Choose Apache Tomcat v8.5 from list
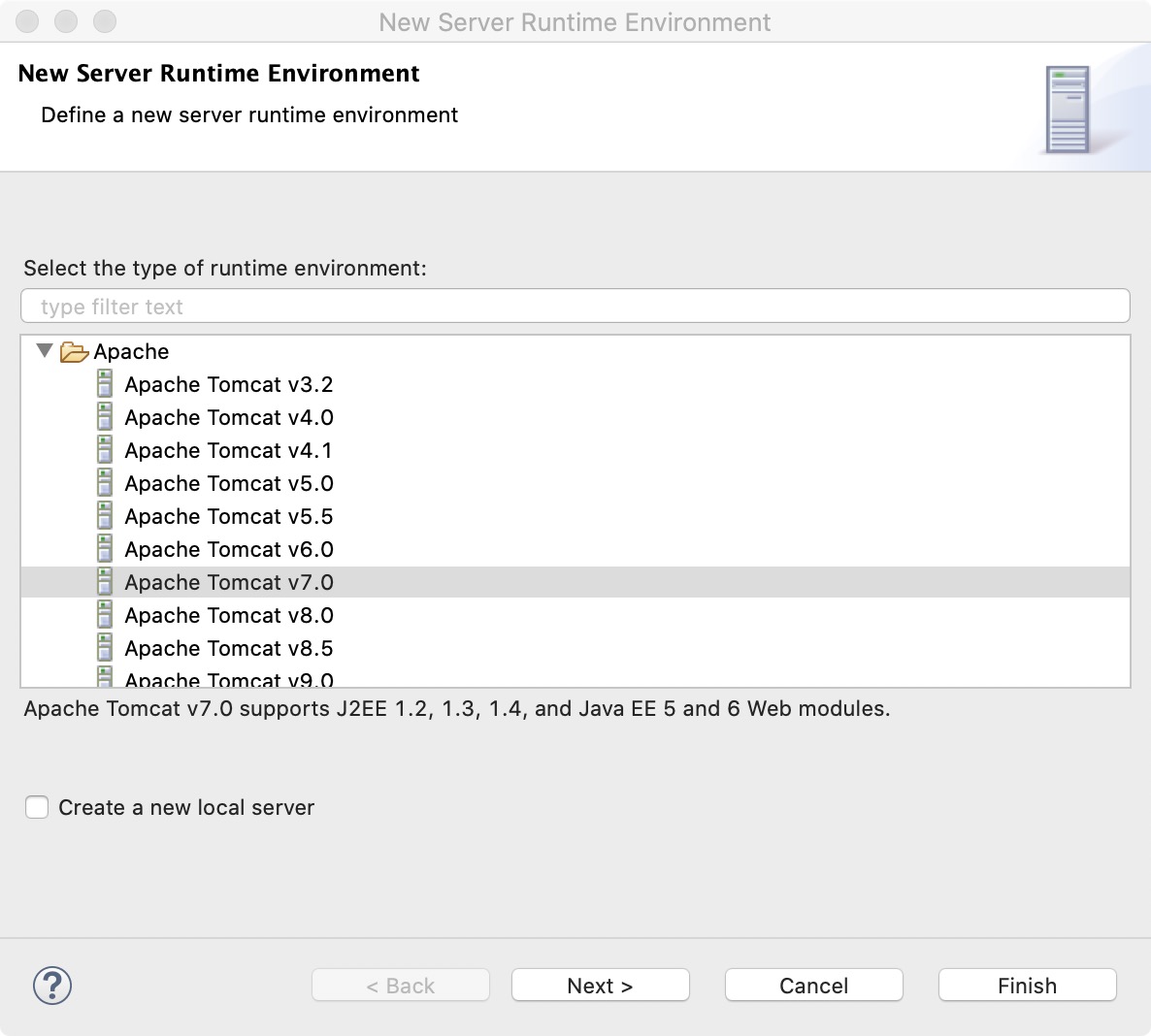Image resolution: width=1151 pixels, height=1036 pixels. pyautogui.click(x=228, y=648)
